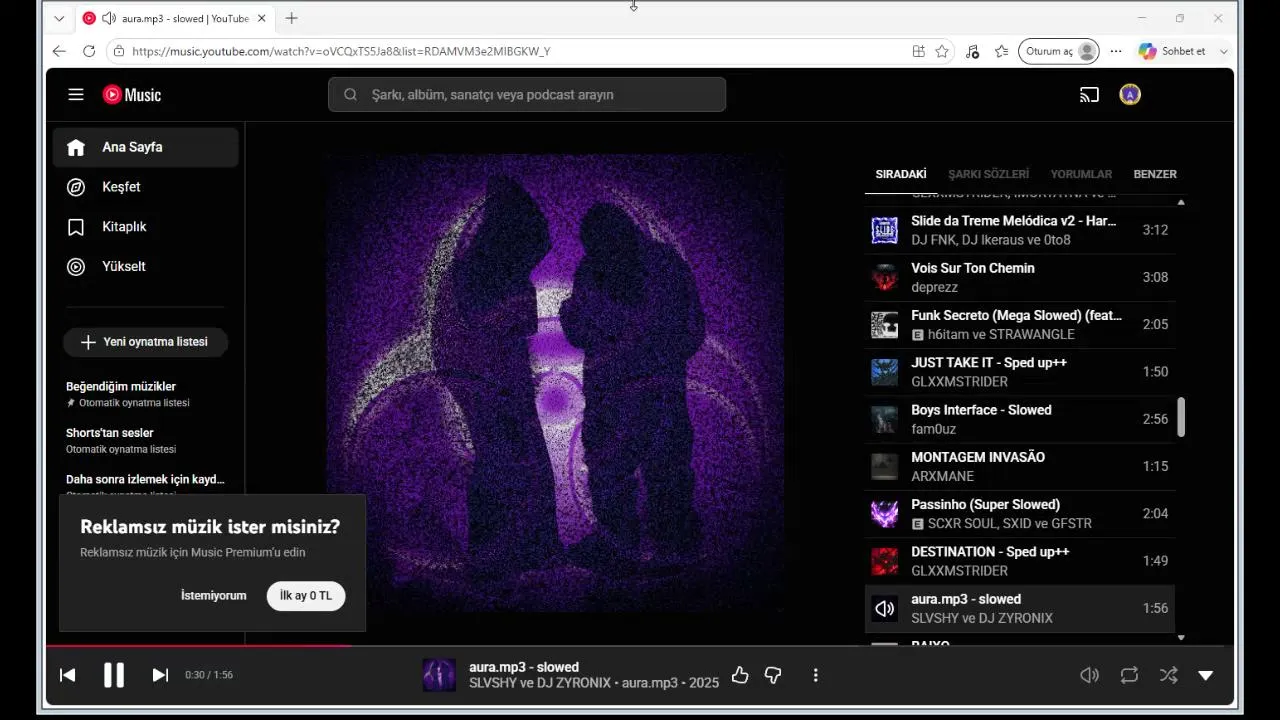The width and height of the screenshot is (1280, 720).
Task: Play Passinho (Super Slowed) thumbnail
Action: click(x=885, y=514)
